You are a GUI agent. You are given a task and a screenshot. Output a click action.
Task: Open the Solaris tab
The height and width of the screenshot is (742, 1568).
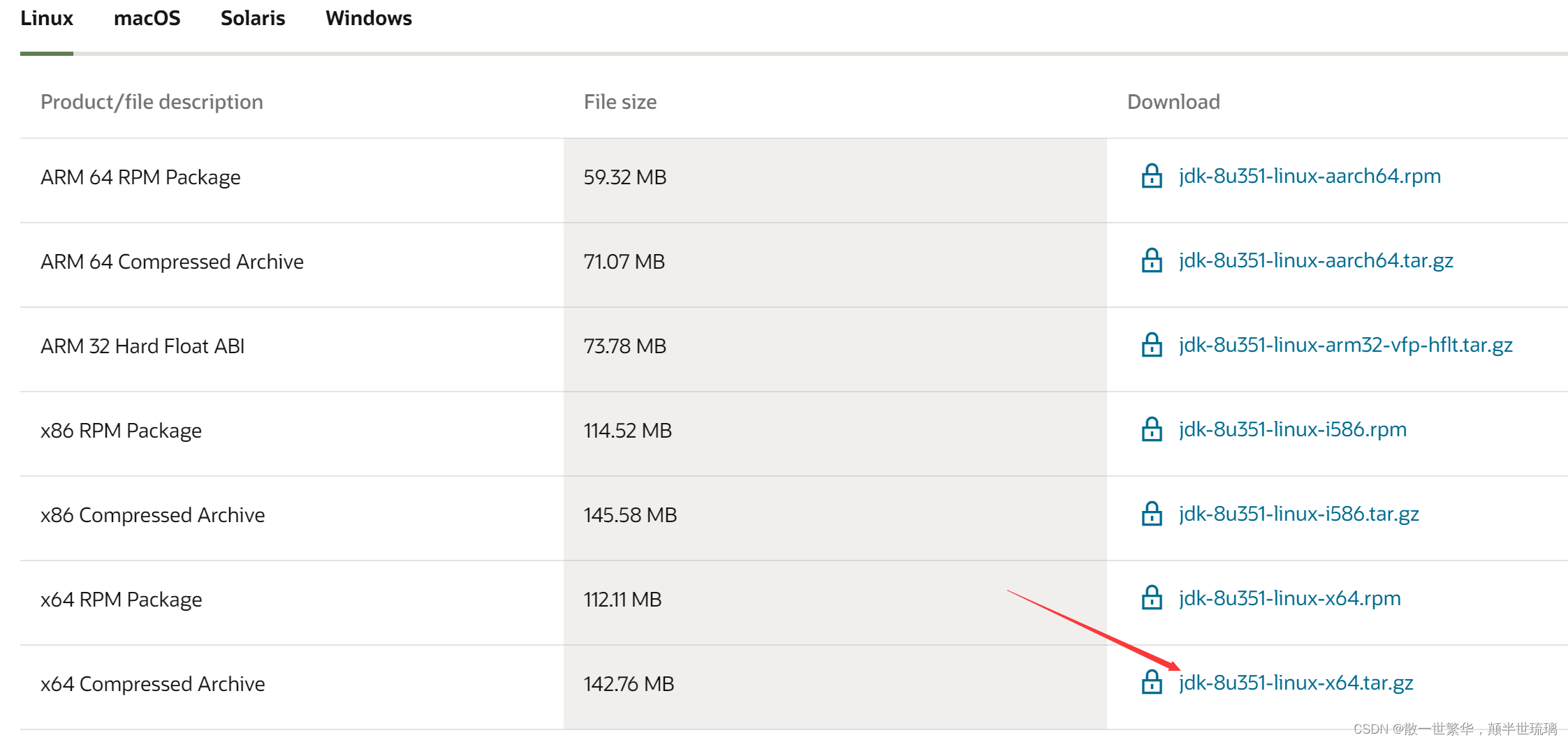click(x=253, y=18)
